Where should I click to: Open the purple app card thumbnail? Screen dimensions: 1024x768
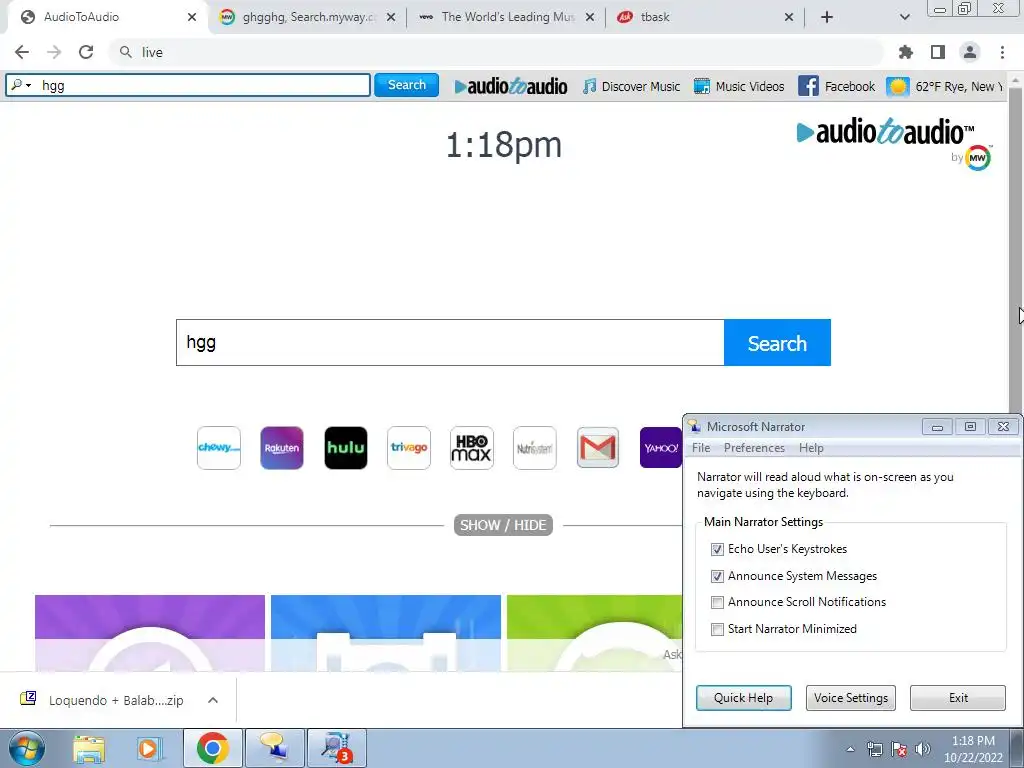150,633
